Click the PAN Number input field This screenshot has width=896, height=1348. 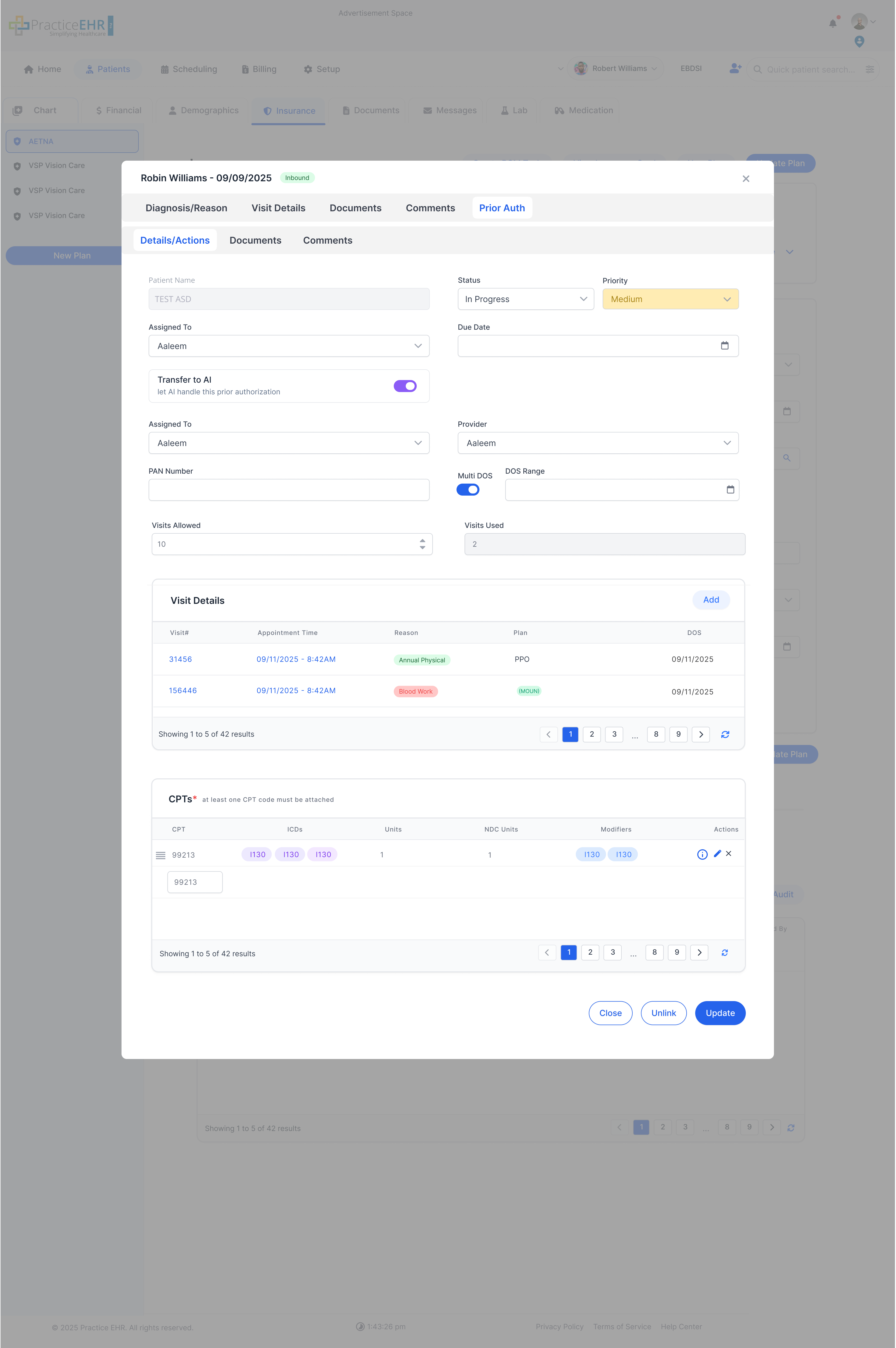coord(289,490)
